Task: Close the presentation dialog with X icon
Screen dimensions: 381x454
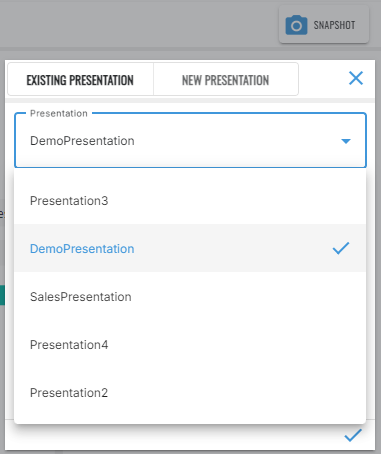Action: pos(356,78)
